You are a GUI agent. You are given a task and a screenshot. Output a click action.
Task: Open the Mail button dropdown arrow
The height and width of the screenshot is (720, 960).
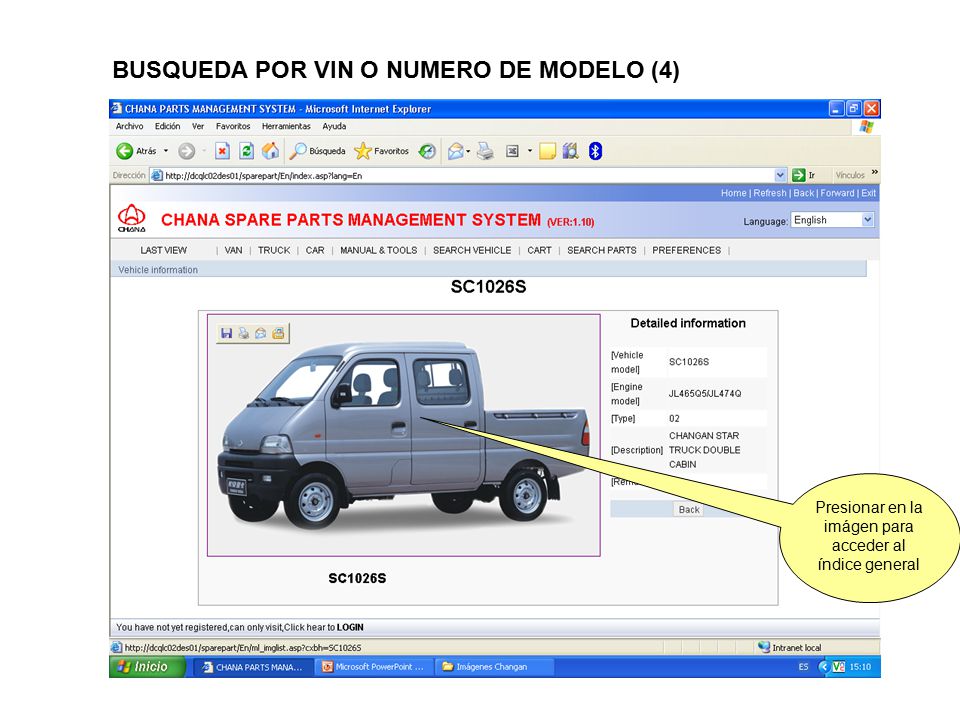(468, 151)
